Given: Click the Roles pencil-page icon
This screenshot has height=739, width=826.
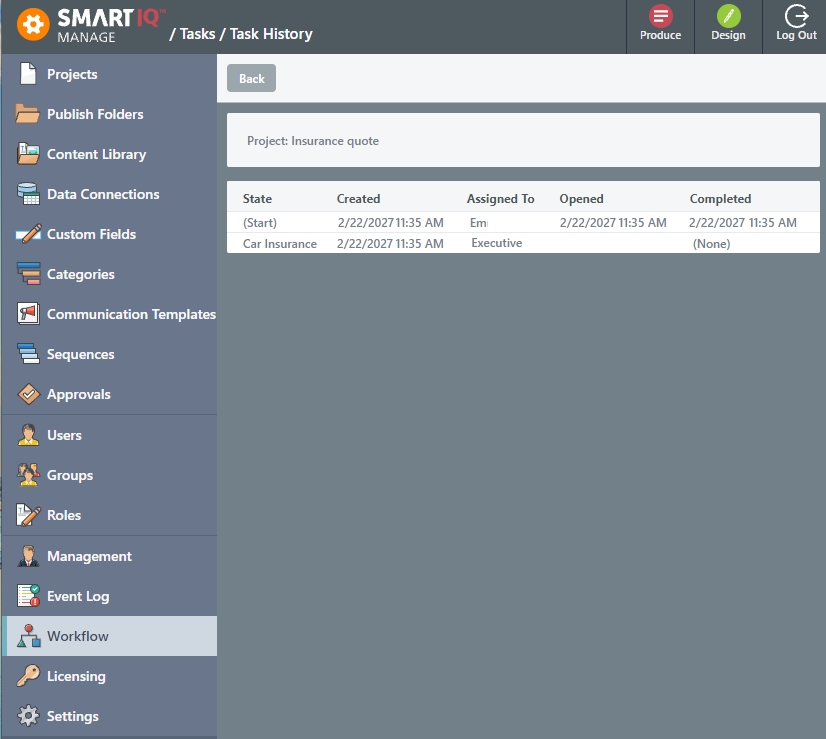Looking at the screenshot, I should pos(28,515).
